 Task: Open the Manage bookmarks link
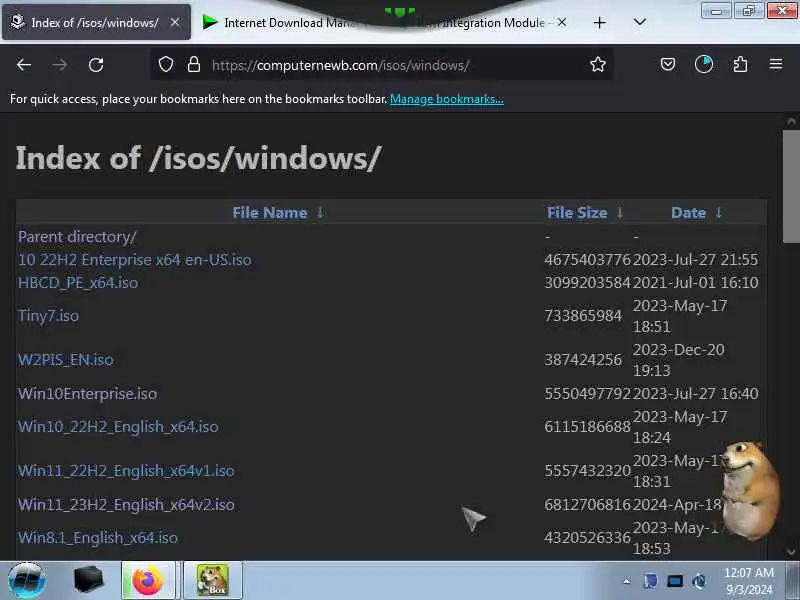point(446,99)
